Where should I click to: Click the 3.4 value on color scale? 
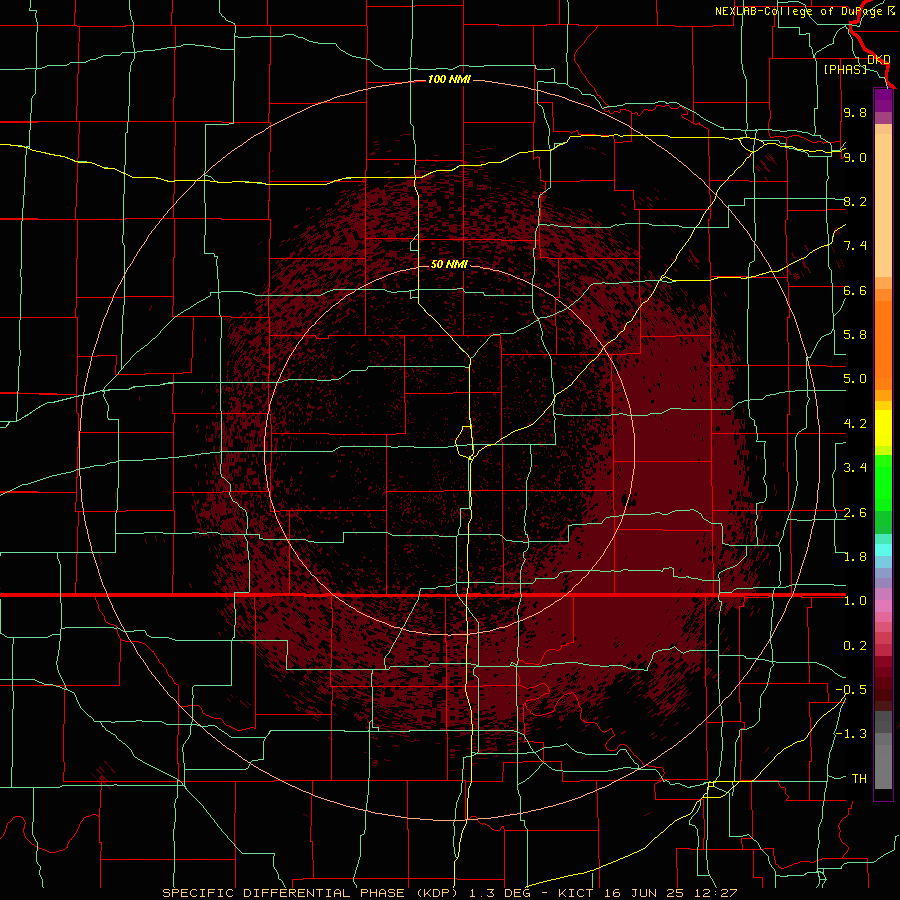855,468
